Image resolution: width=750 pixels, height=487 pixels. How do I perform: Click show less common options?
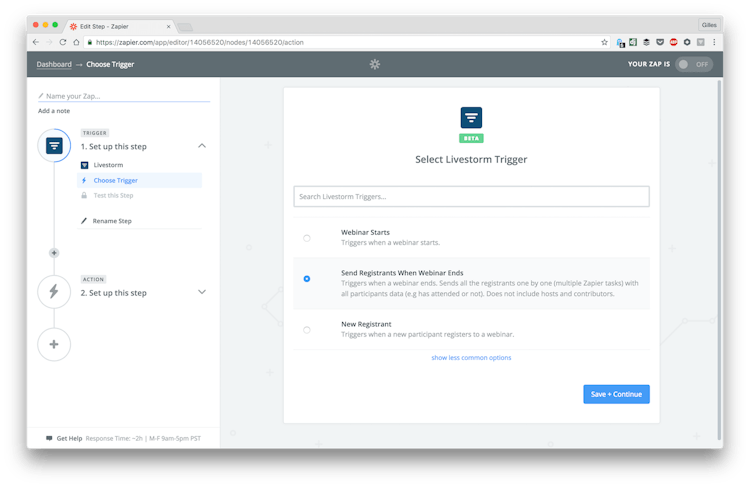[471, 358]
